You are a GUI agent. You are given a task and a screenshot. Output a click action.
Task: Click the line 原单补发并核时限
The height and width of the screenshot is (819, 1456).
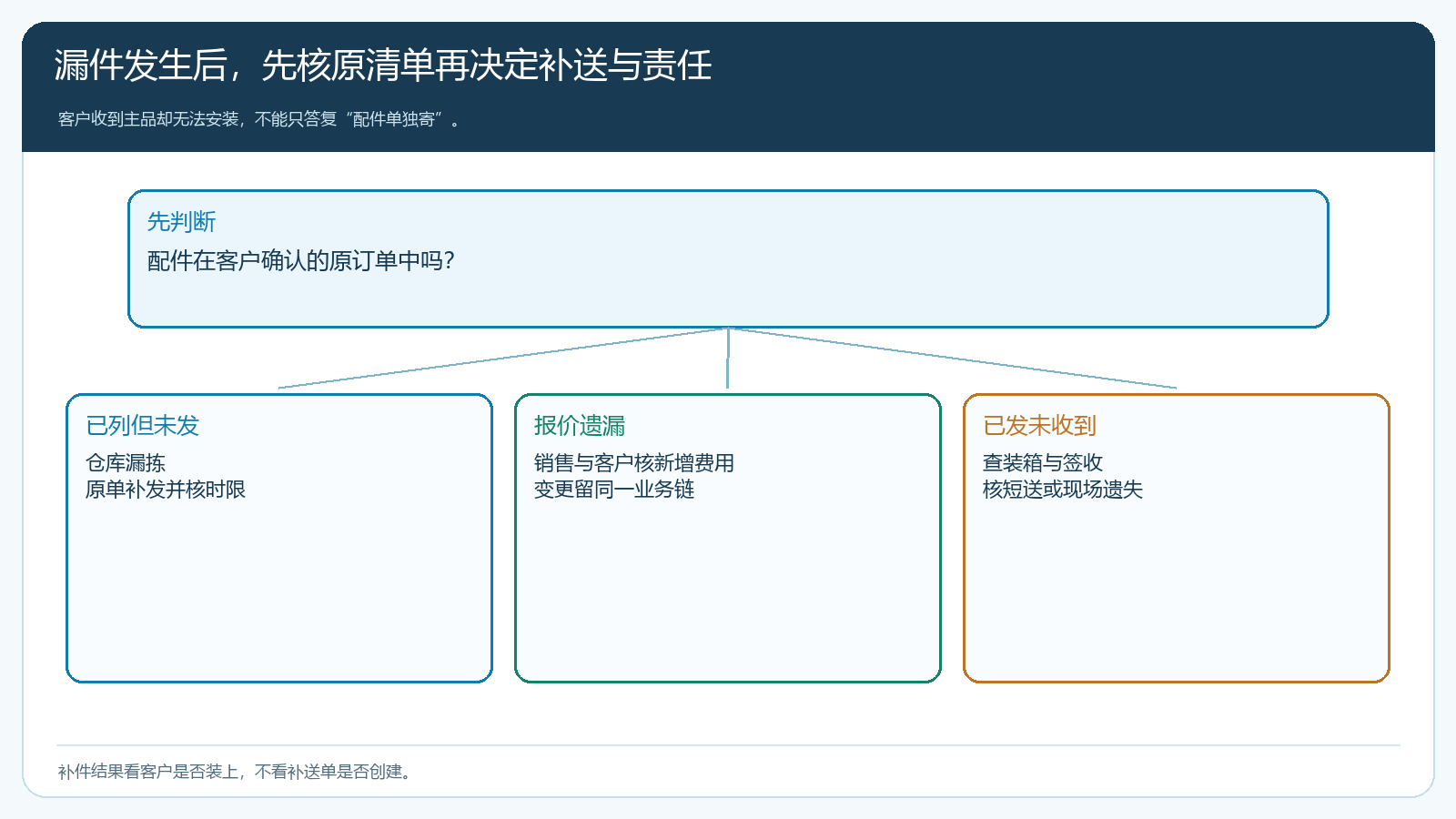click(166, 490)
